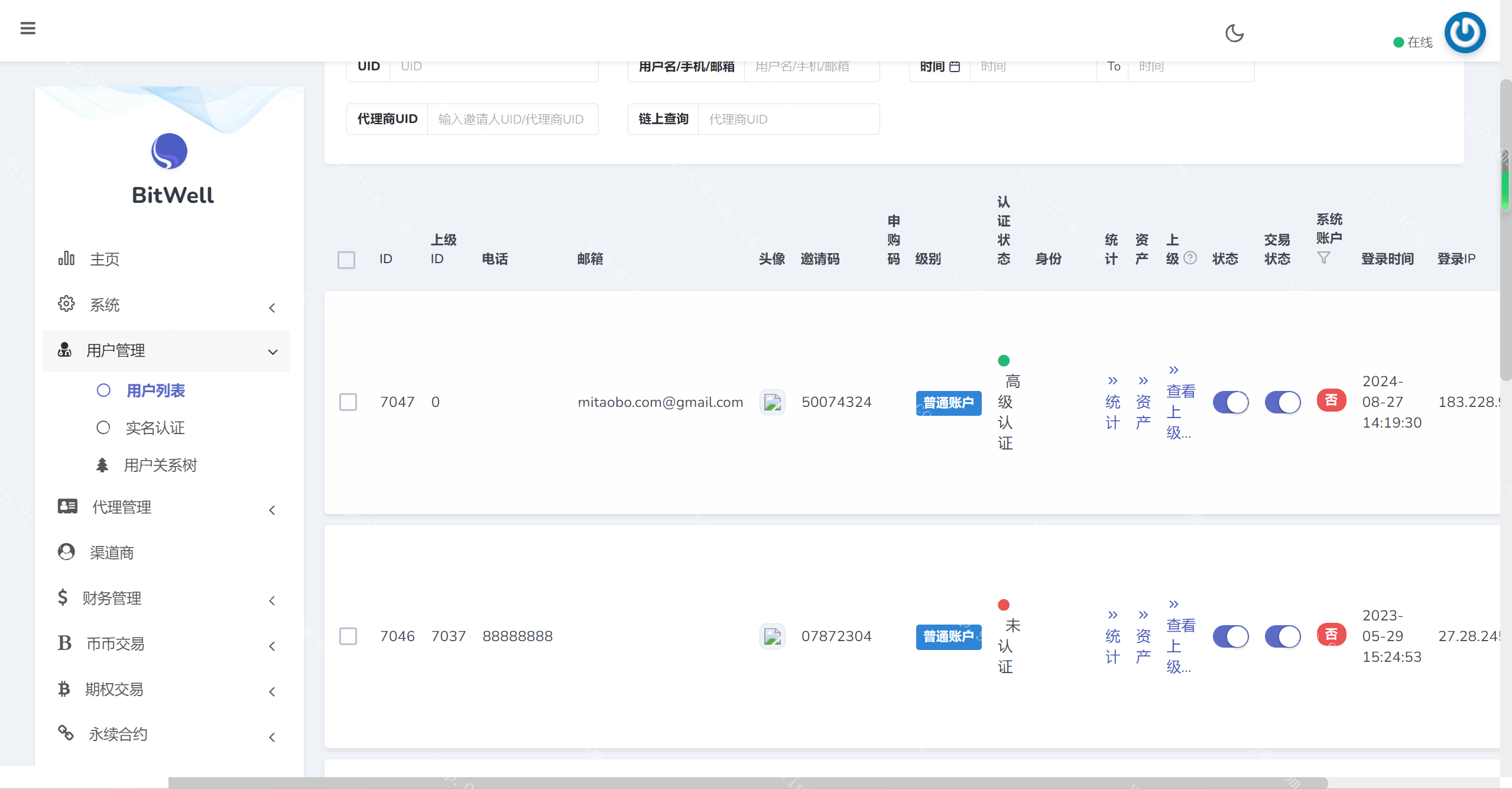Screen dimensions: 1512x789
Task: Enable the select-all checkbox in table header
Action: pos(346,260)
